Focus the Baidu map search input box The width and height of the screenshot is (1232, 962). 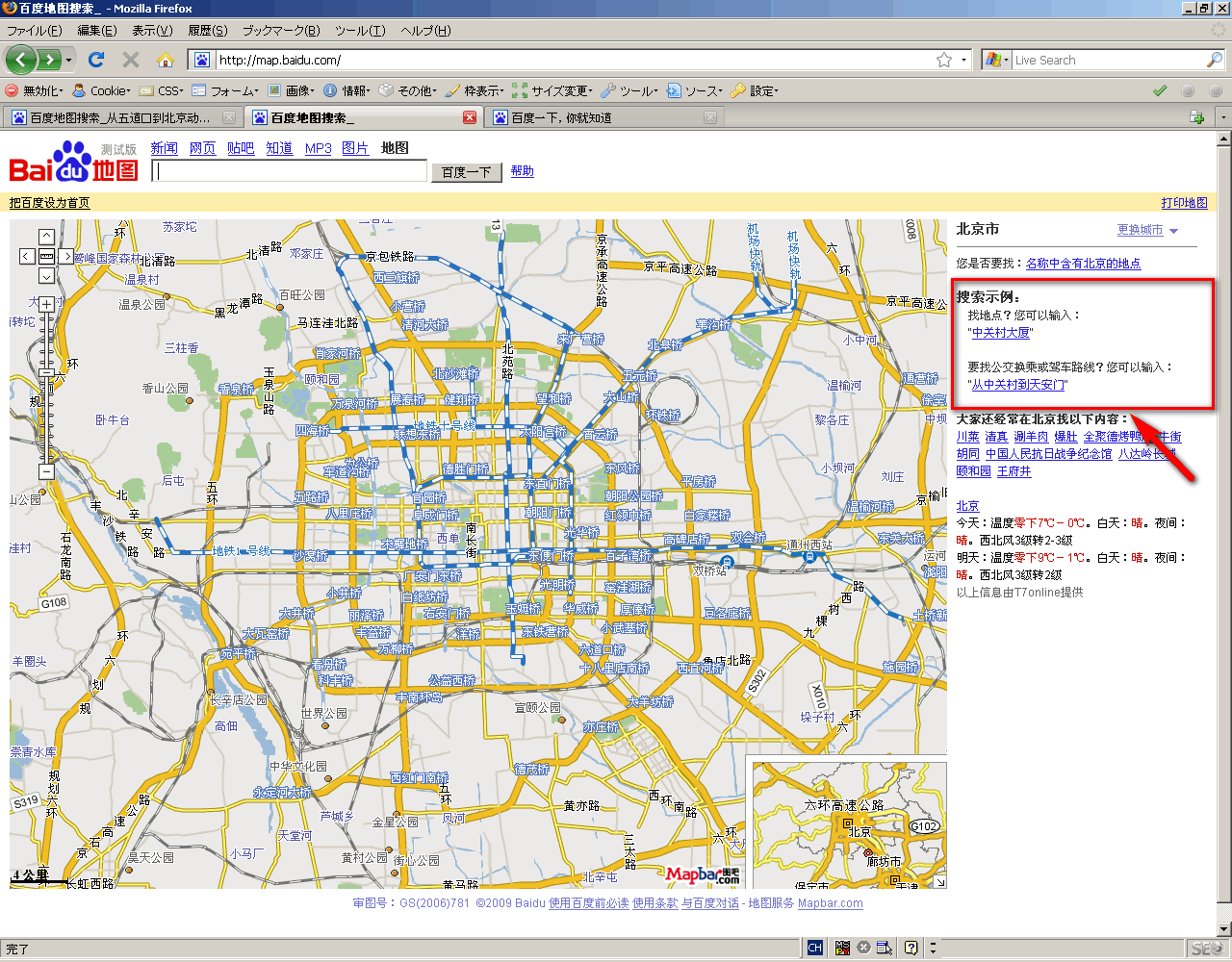[289, 171]
